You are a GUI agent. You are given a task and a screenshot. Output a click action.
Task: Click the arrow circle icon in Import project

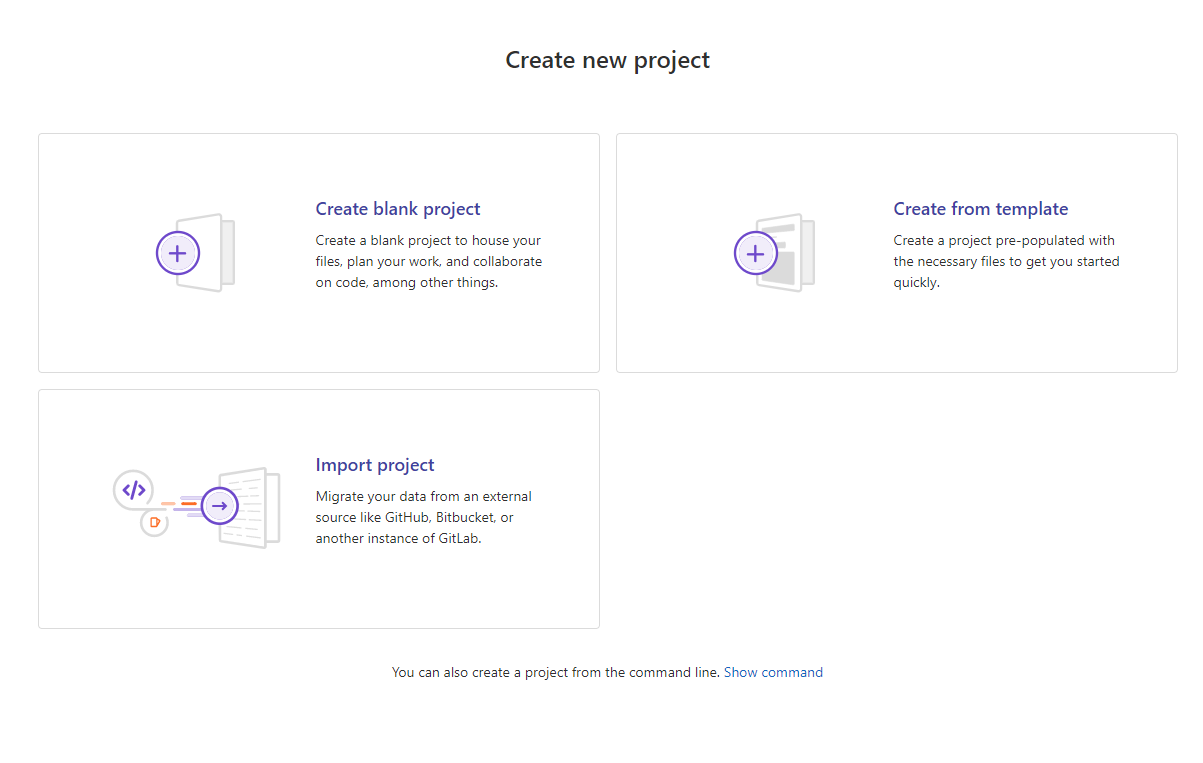point(219,506)
